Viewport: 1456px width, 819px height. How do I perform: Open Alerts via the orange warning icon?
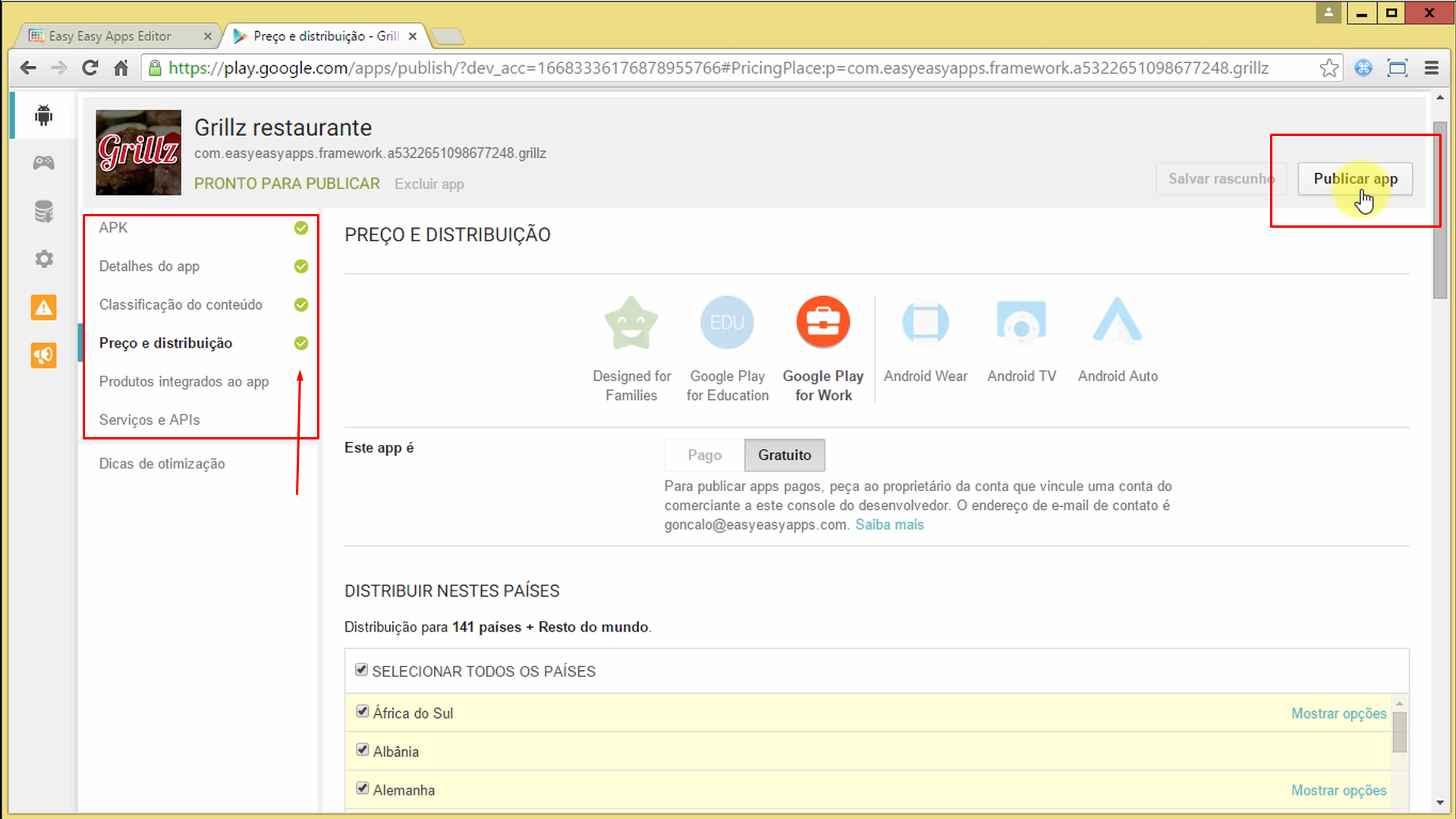pos(43,307)
